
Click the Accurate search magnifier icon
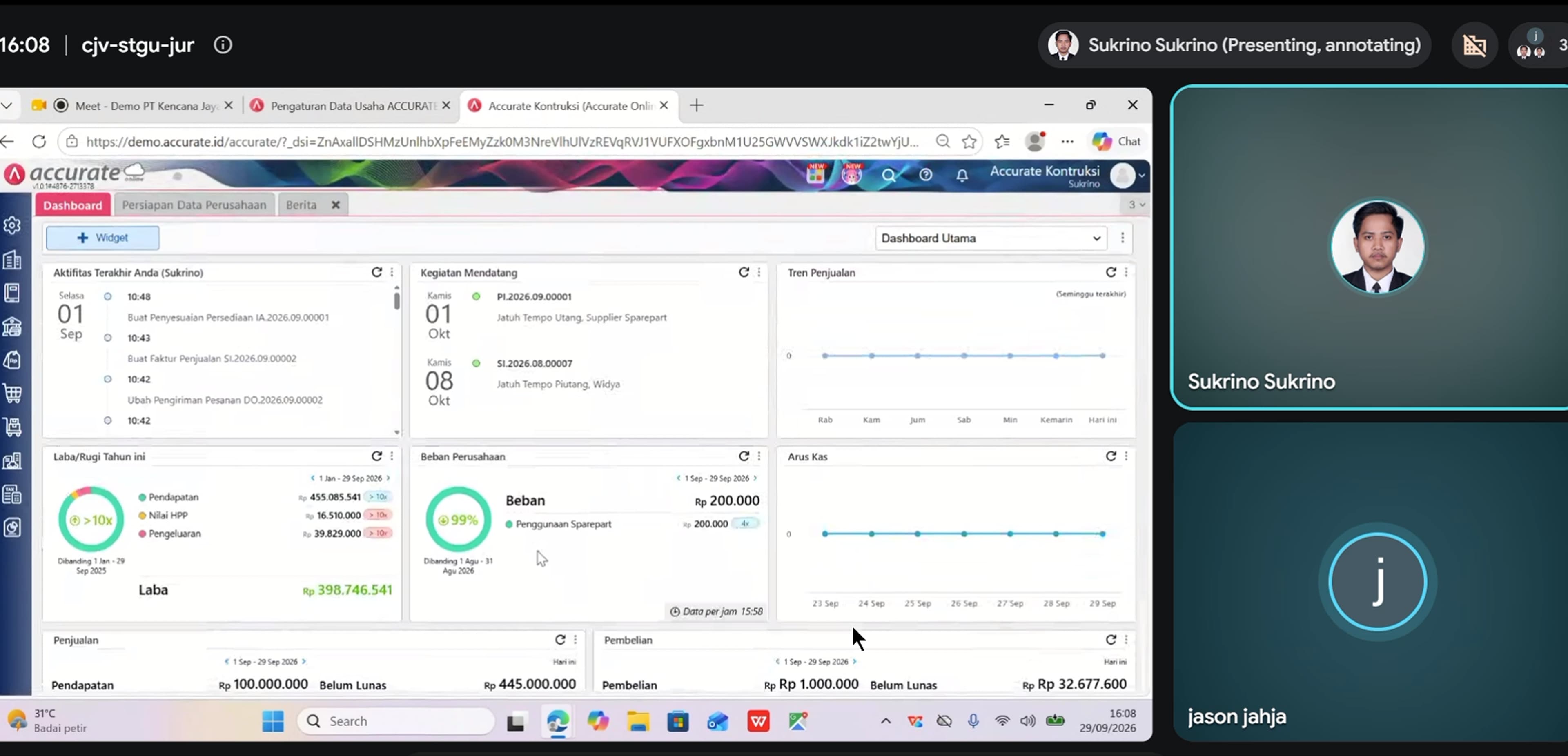pos(889,175)
